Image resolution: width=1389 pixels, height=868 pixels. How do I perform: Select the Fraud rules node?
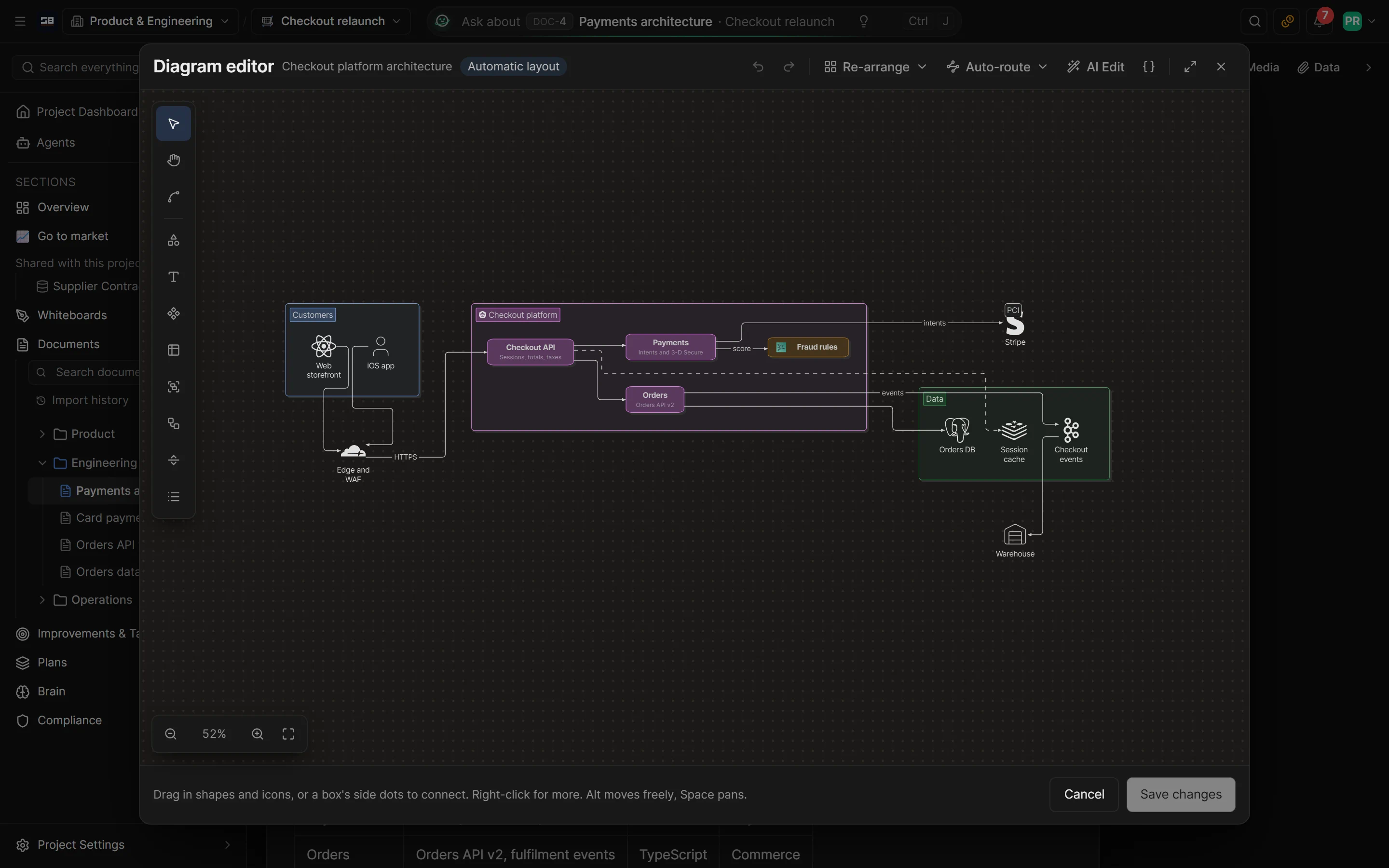pyautogui.click(x=808, y=347)
